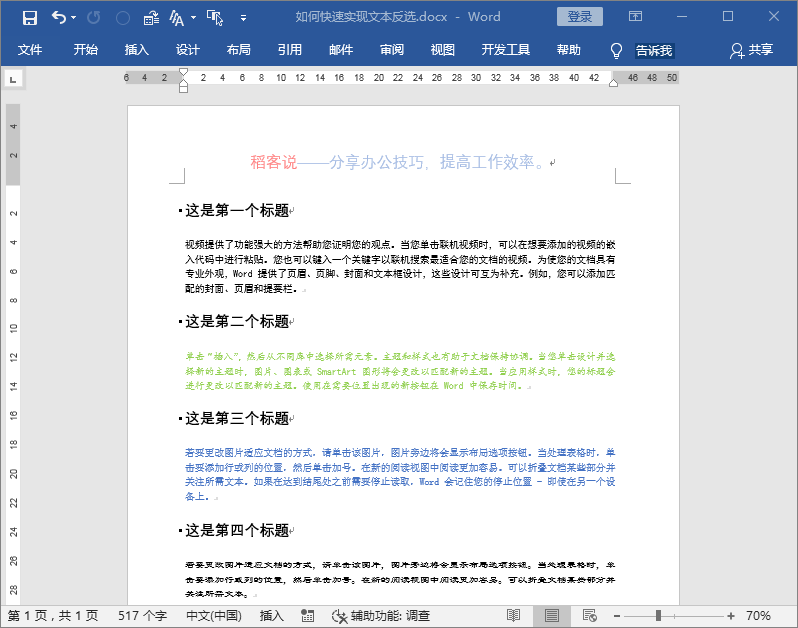This screenshot has width=798, height=628.
Task: Open the undo history dropdown arrow
Action: [x=74, y=18]
